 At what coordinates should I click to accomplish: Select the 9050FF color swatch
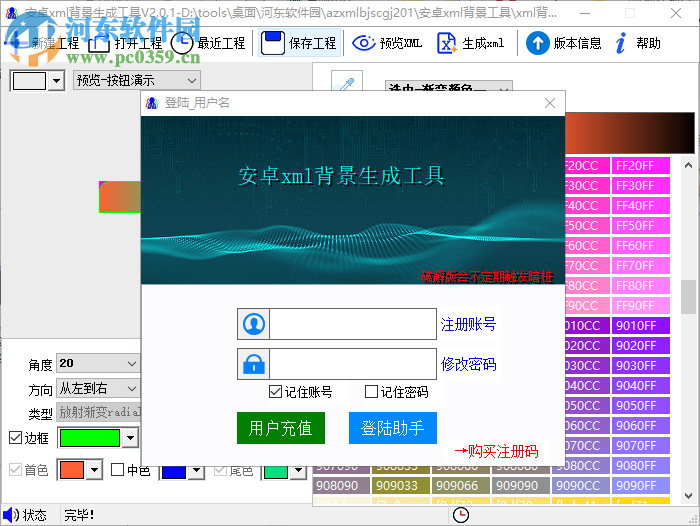[x=641, y=405]
